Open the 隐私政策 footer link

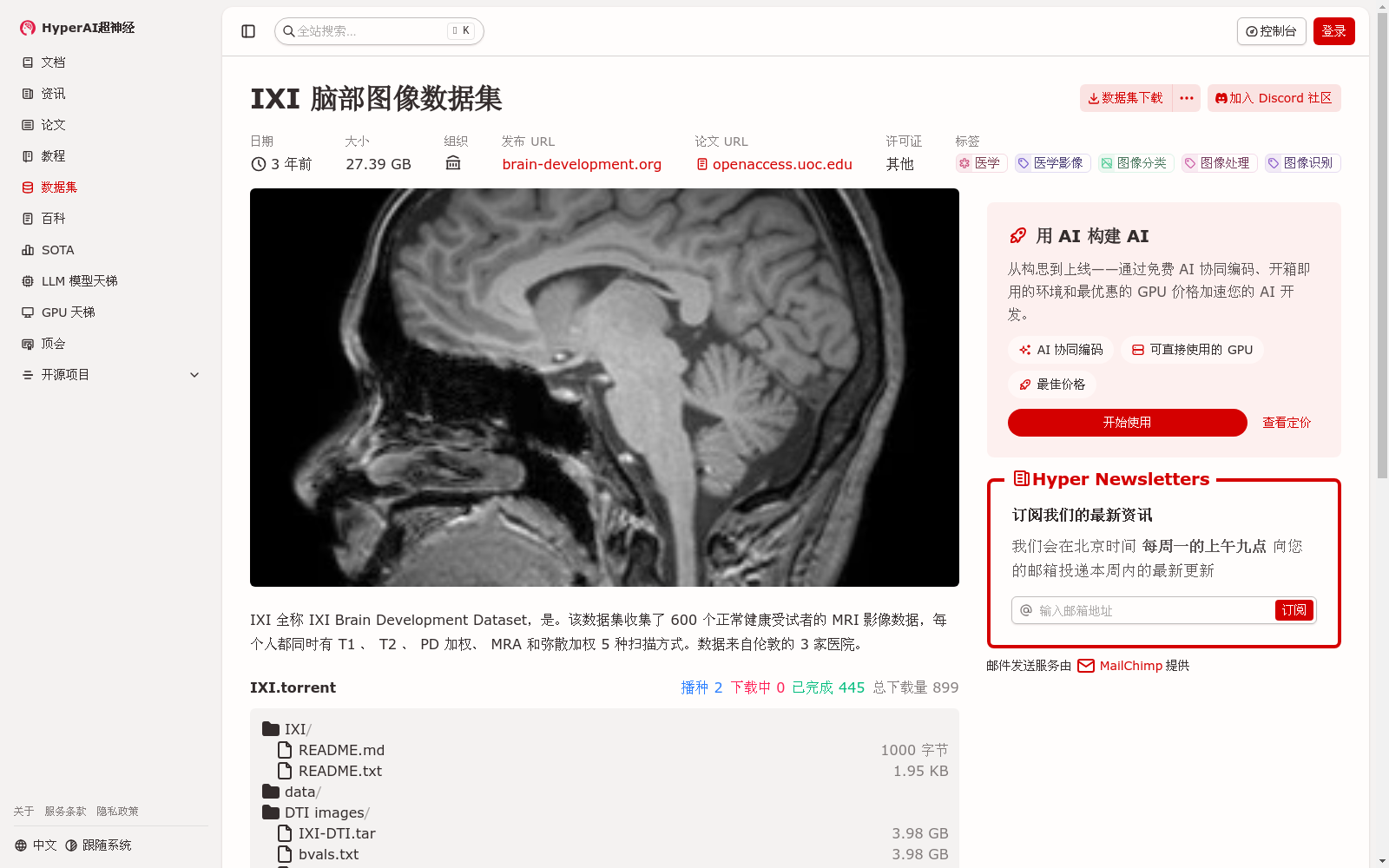click(117, 812)
